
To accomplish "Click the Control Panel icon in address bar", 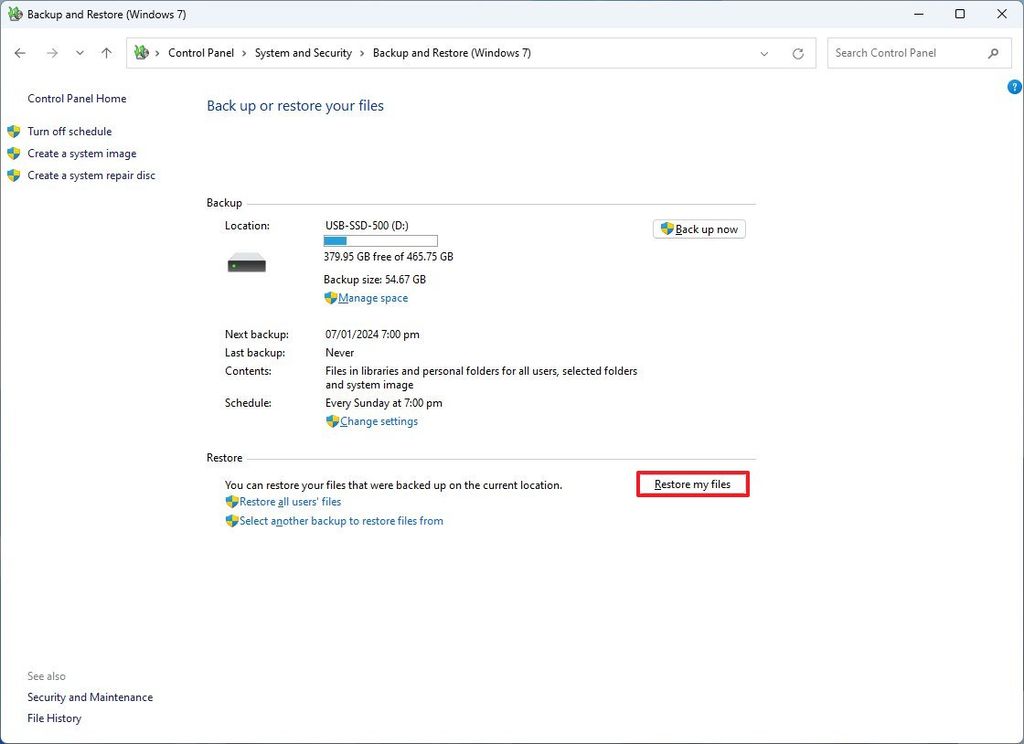I will coord(141,52).
